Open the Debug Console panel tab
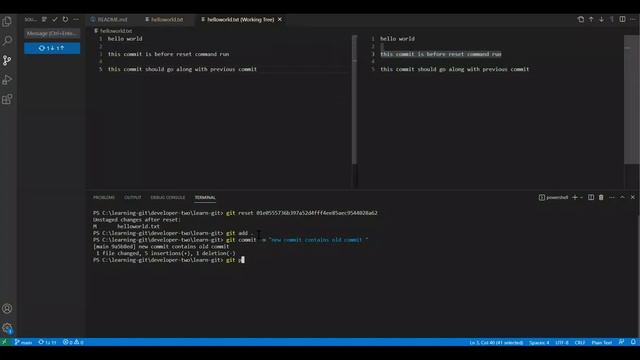Screen dimensions: 640x360 point(168,198)
